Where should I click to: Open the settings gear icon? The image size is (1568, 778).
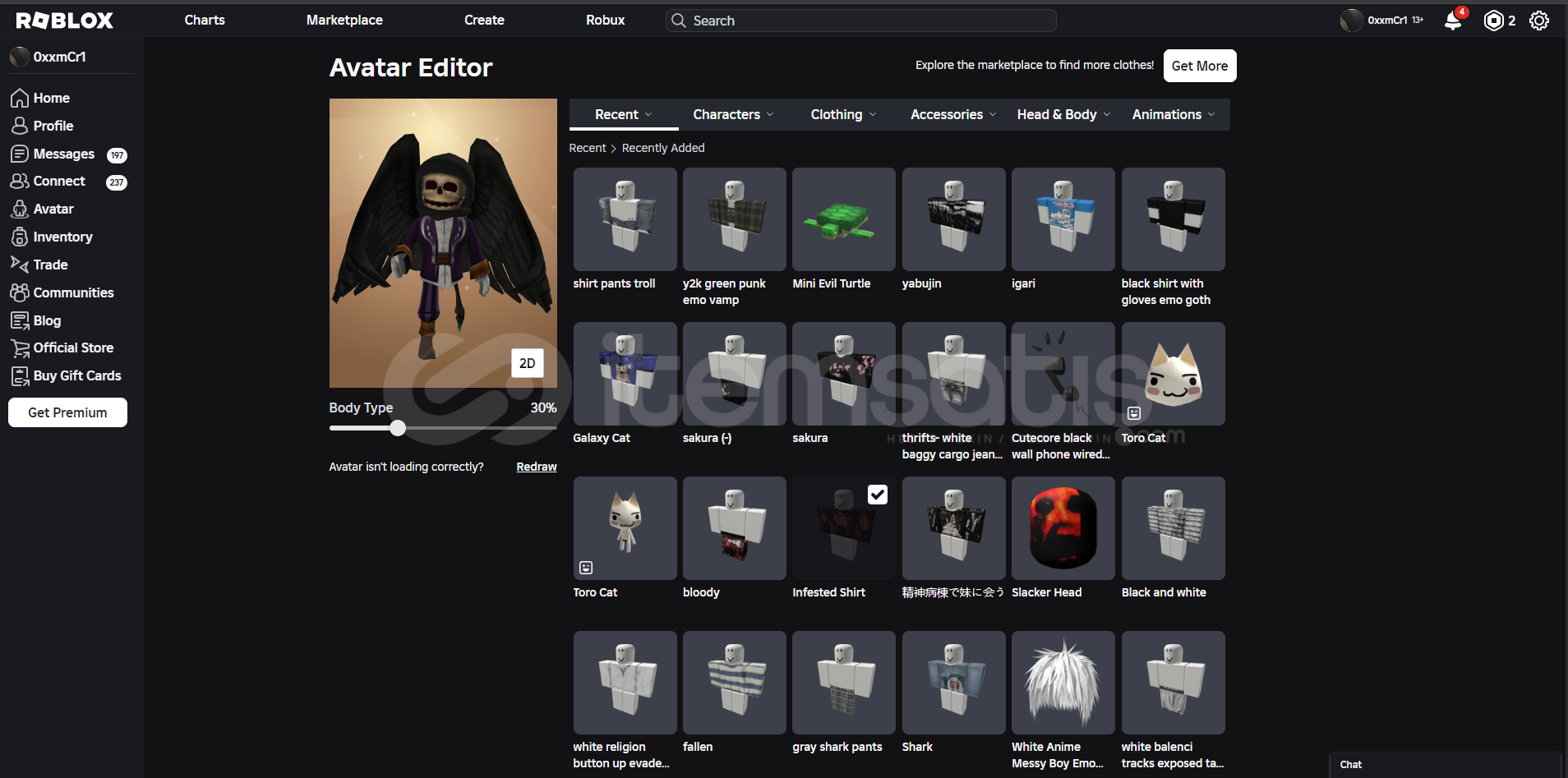tap(1538, 21)
